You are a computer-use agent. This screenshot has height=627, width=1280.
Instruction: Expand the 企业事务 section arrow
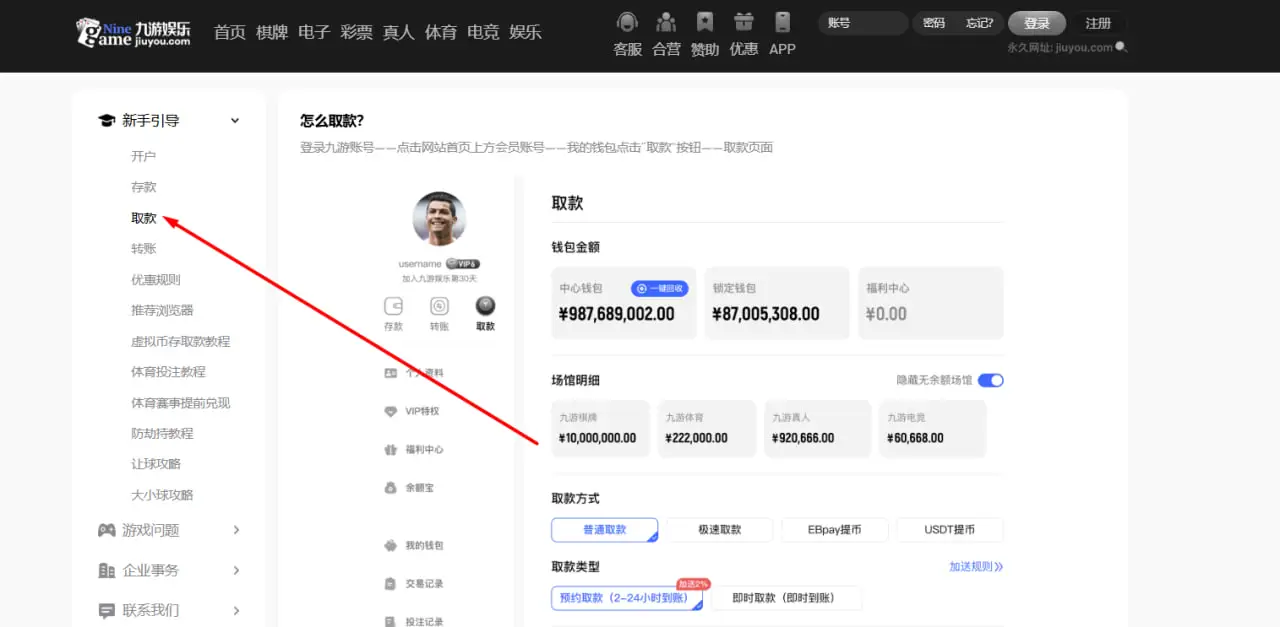tap(236, 570)
